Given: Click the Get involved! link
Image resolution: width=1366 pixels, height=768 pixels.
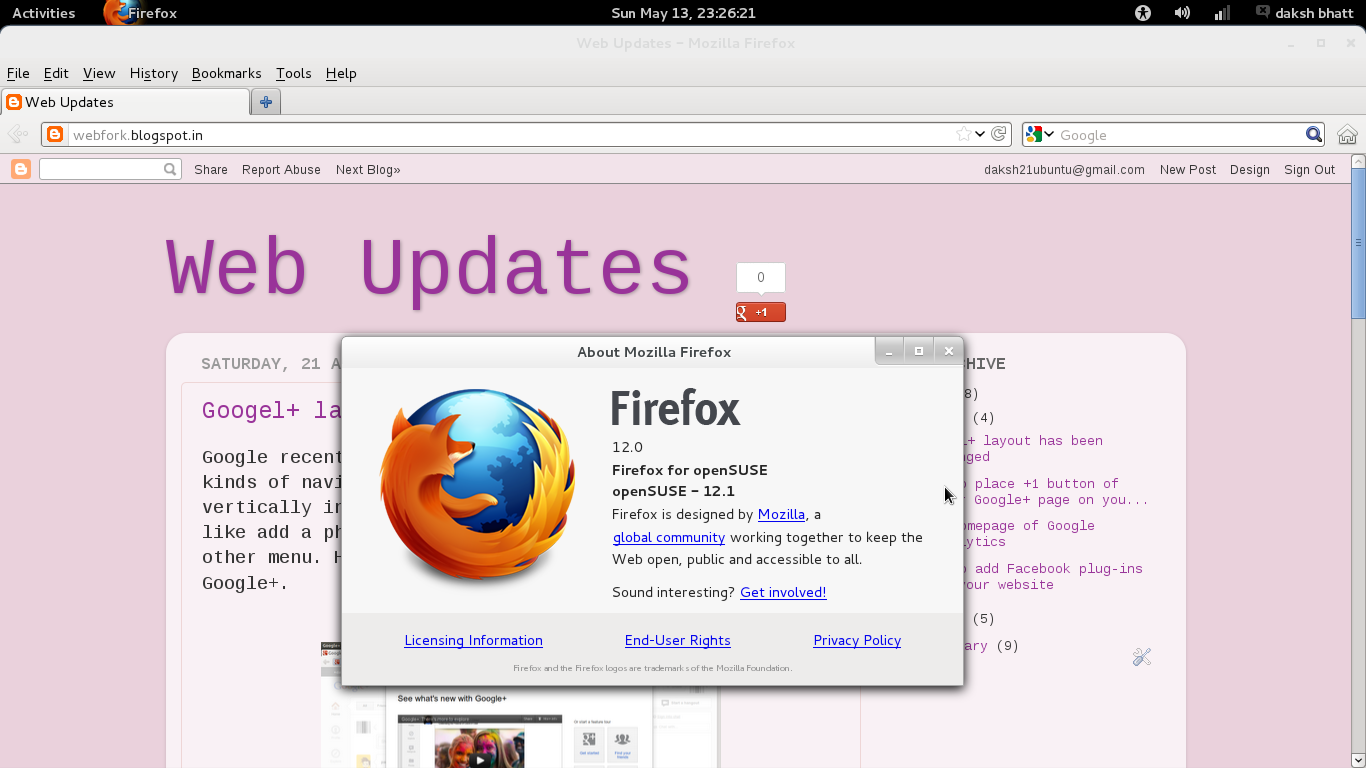Looking at the screenshot, I should (783, 592).
